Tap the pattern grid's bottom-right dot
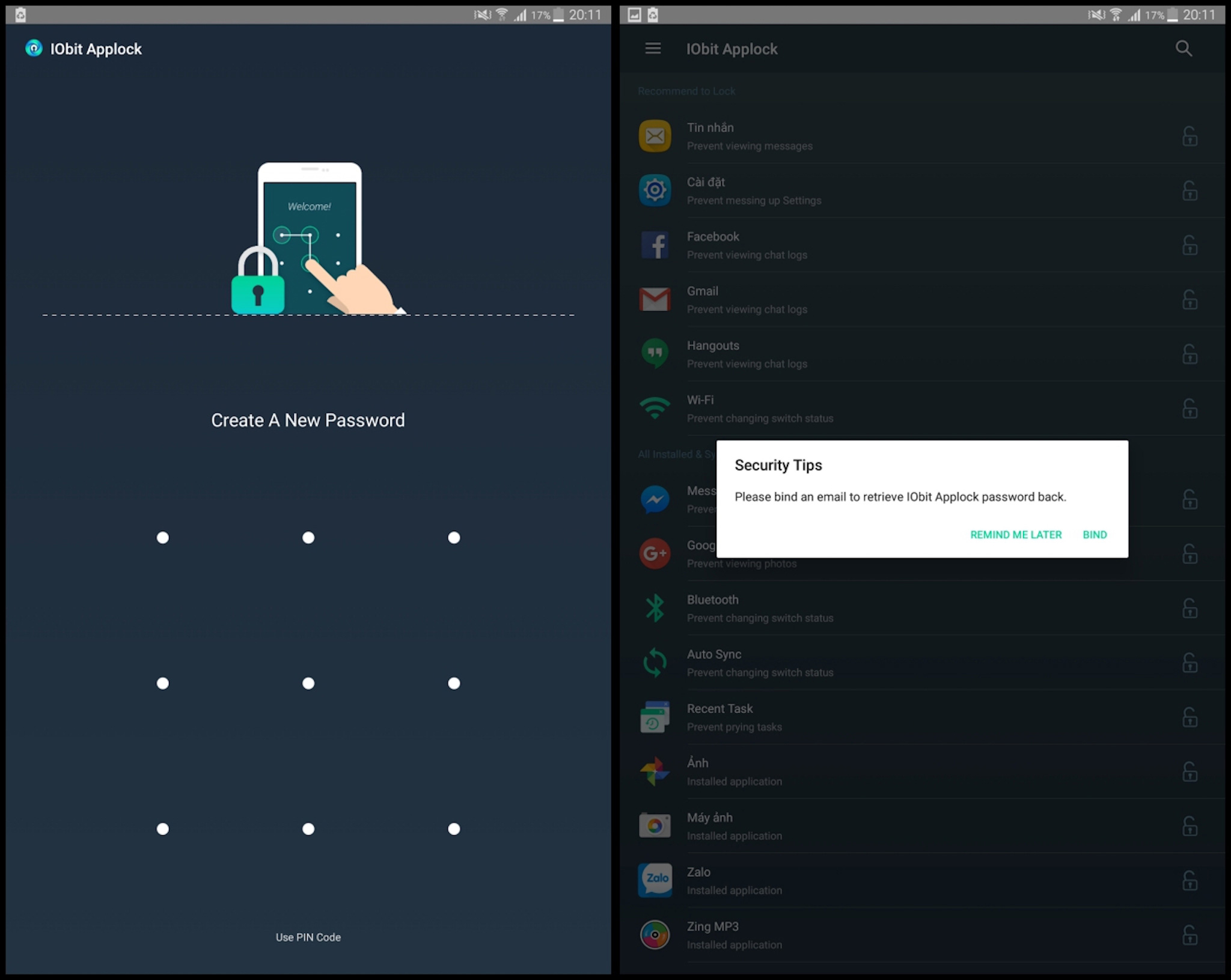The height and width of the screenshot is (980, 1231). point(454,829)
